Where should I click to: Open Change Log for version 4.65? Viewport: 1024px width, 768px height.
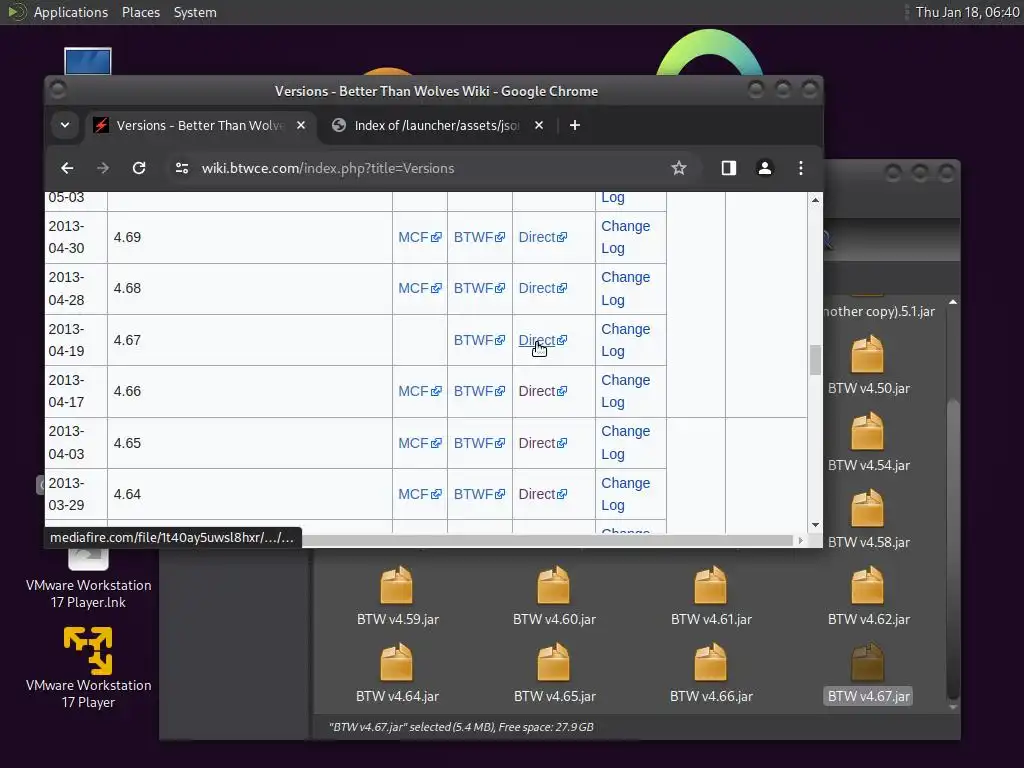(625, 443)
